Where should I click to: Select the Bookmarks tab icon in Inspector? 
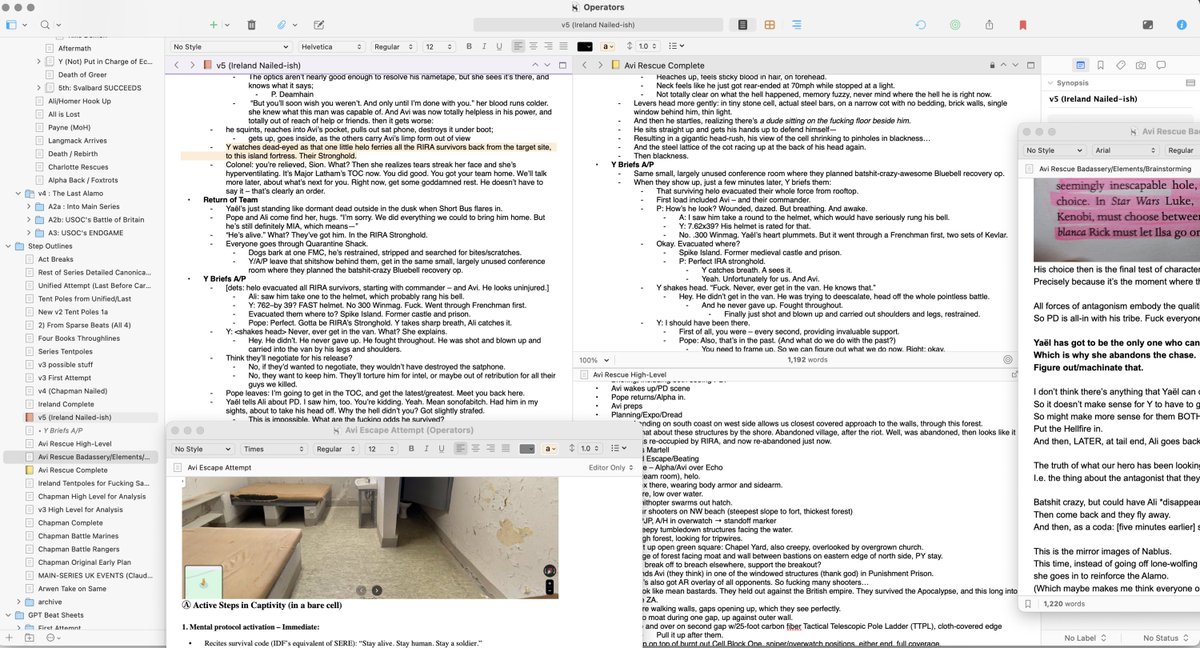(x=1101, y=65)
